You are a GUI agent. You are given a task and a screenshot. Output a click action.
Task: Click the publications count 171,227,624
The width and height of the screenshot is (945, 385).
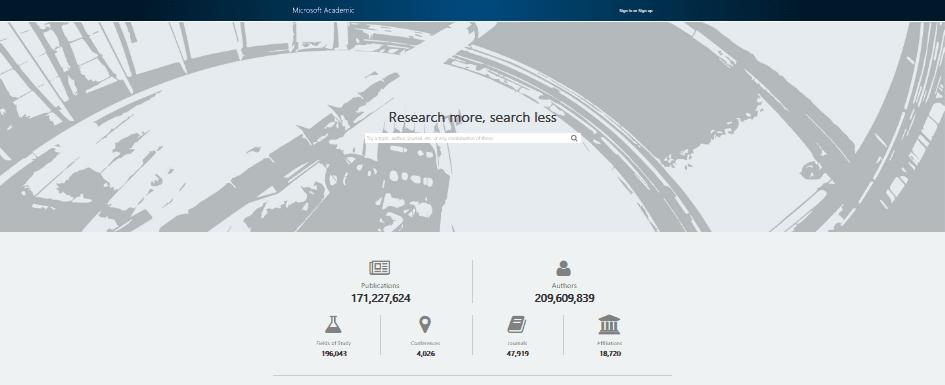(380, 298)
